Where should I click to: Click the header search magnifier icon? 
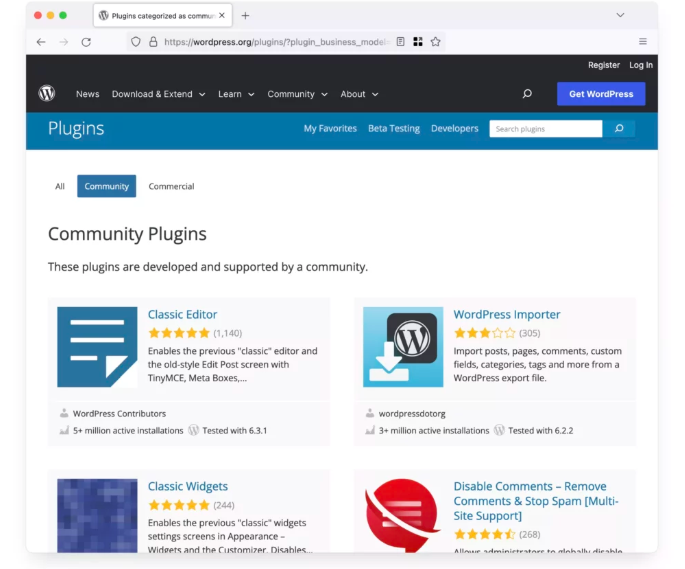[527, 94]
